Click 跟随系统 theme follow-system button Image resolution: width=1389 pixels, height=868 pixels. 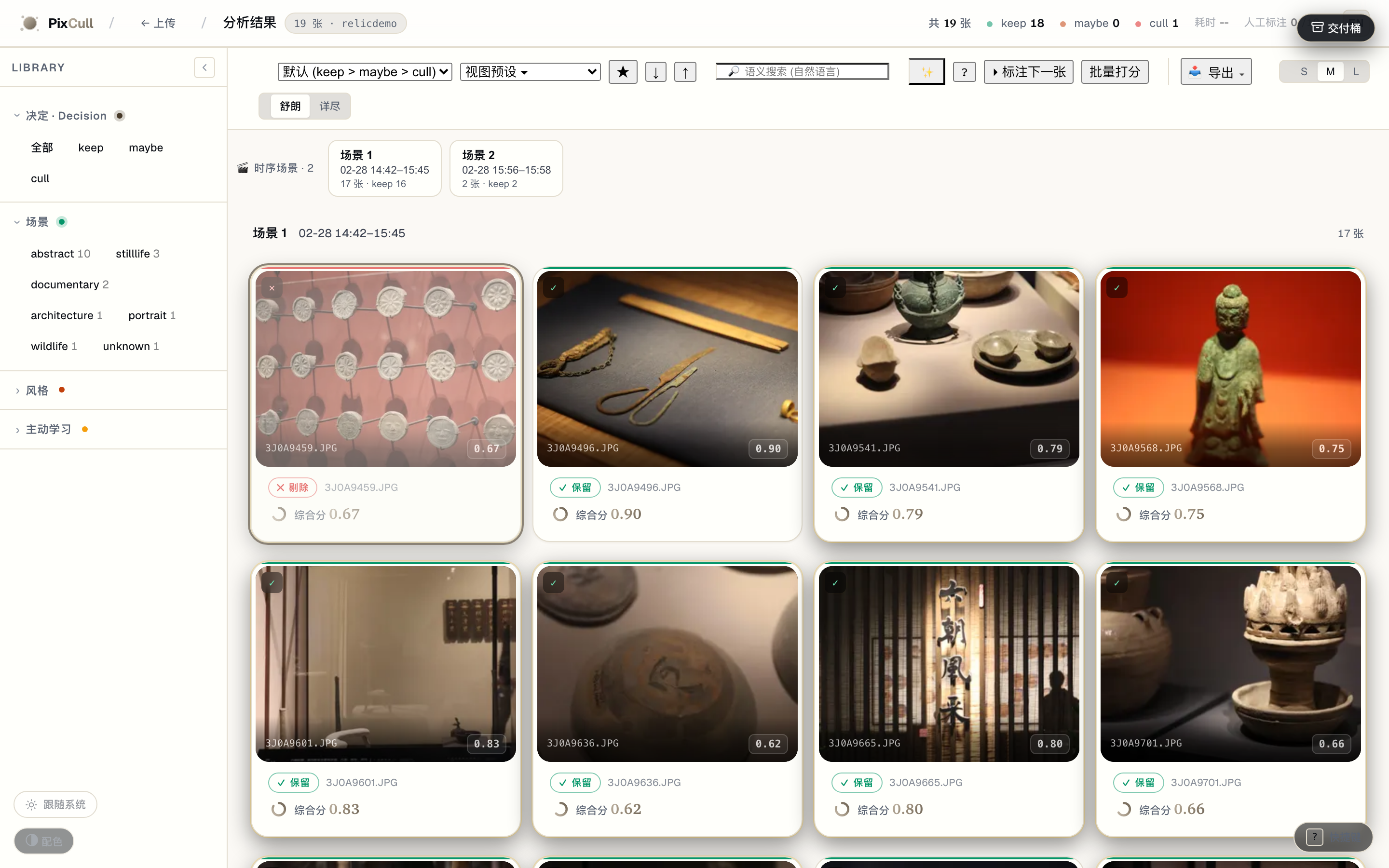(55, 804)
